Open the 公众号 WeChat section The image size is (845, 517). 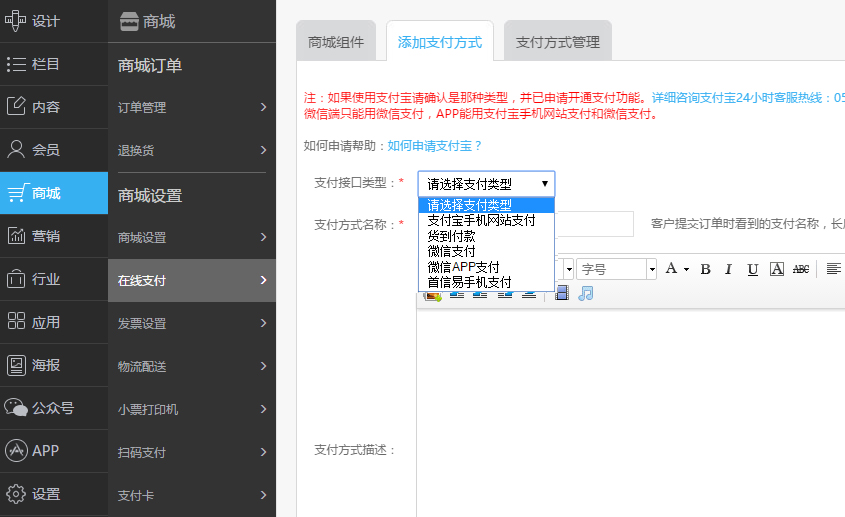(x=54, y=408)
